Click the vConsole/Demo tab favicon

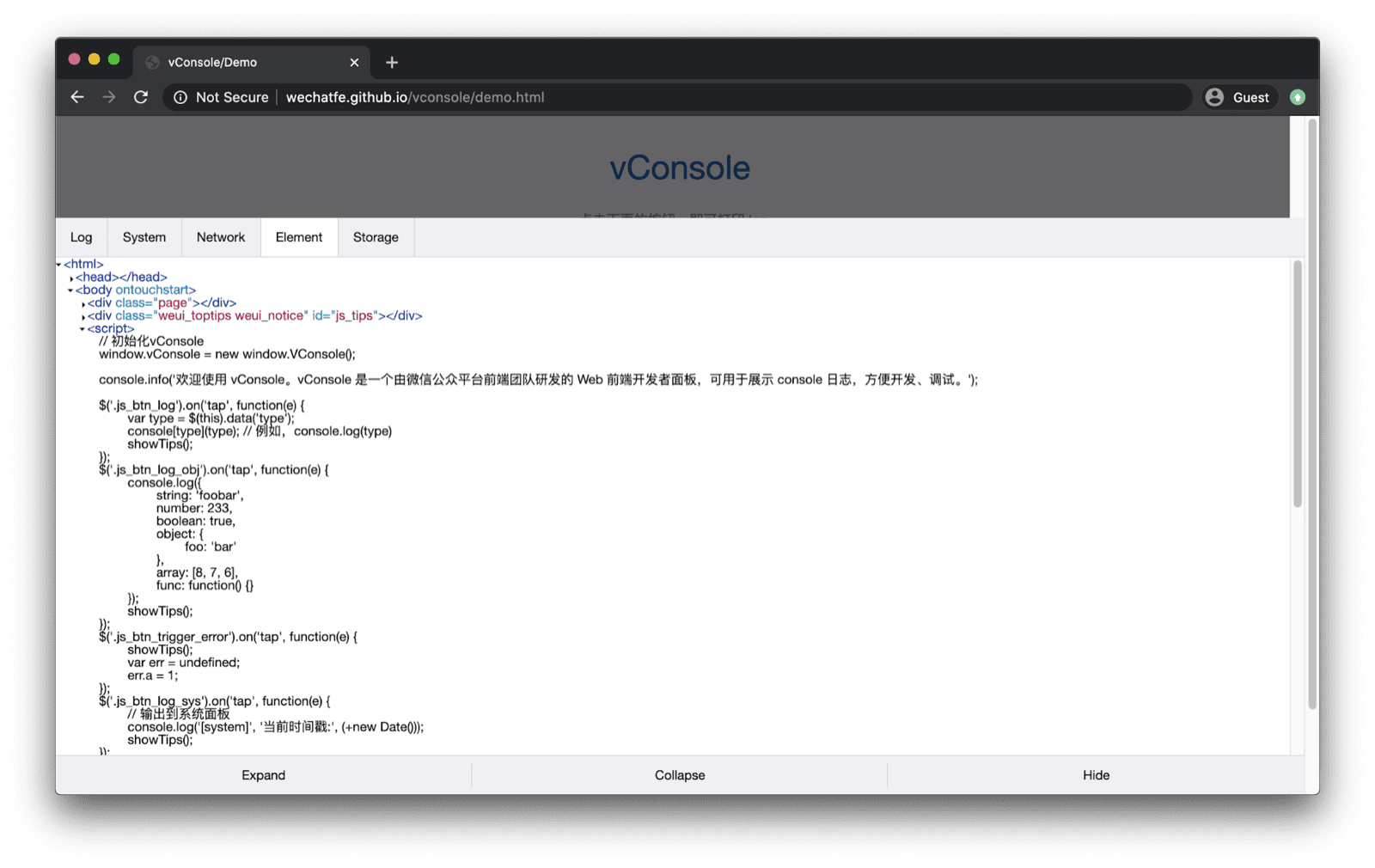[x=152, y=62]
